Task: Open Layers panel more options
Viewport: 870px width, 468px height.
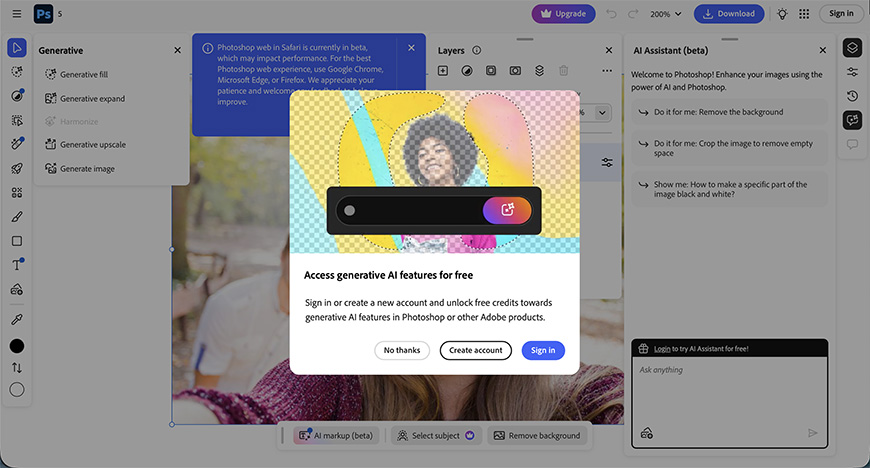Action: click(x=607, y=71)
